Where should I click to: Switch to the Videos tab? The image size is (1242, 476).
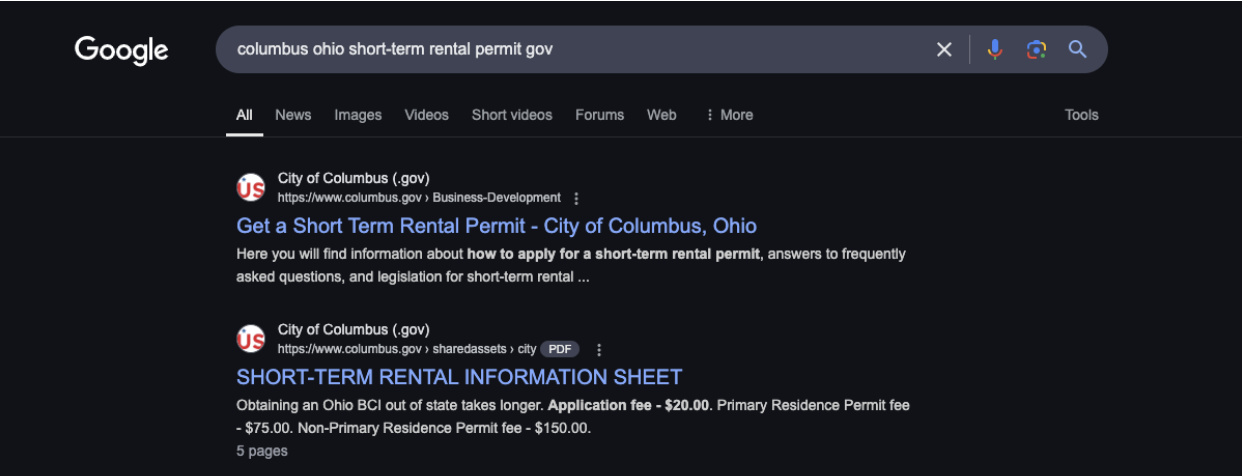point(426,115)
